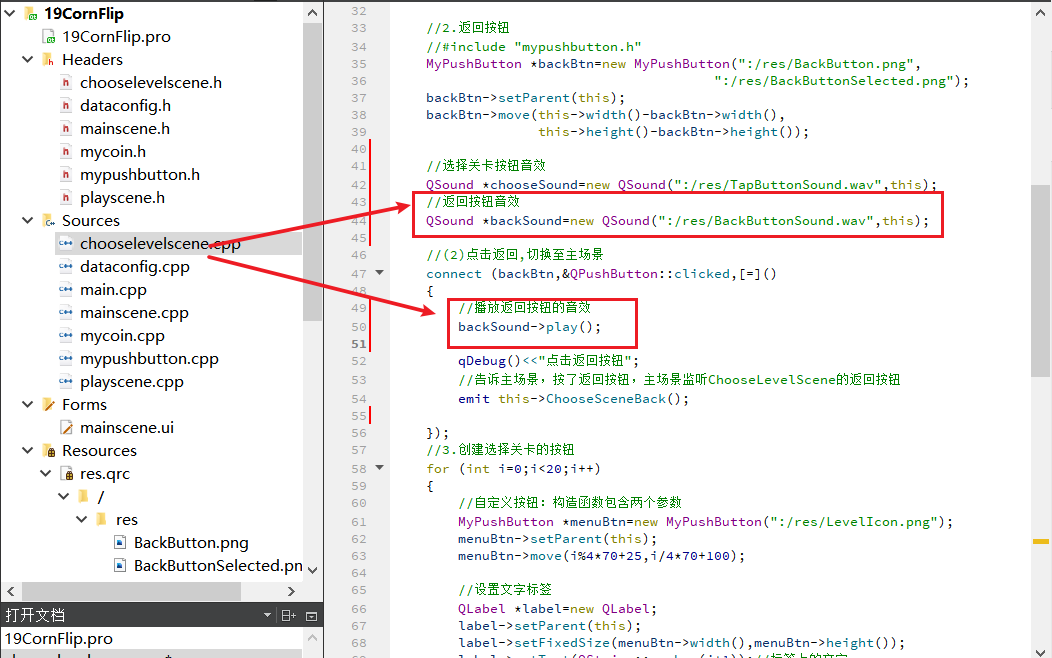The width and height of the screenshot is (1052, 658).
Task: Open mypushbutton.cpp source file
Action: [150, 358]
